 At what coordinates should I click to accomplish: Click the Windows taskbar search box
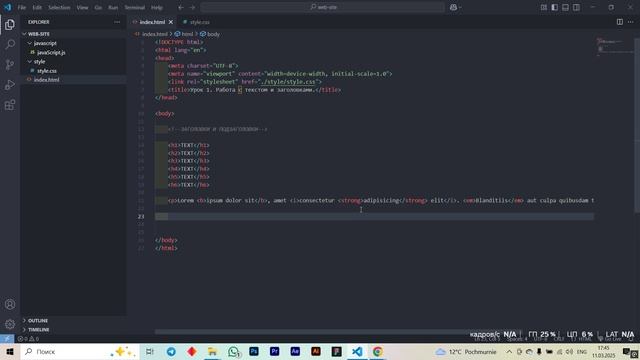[80, 351]
